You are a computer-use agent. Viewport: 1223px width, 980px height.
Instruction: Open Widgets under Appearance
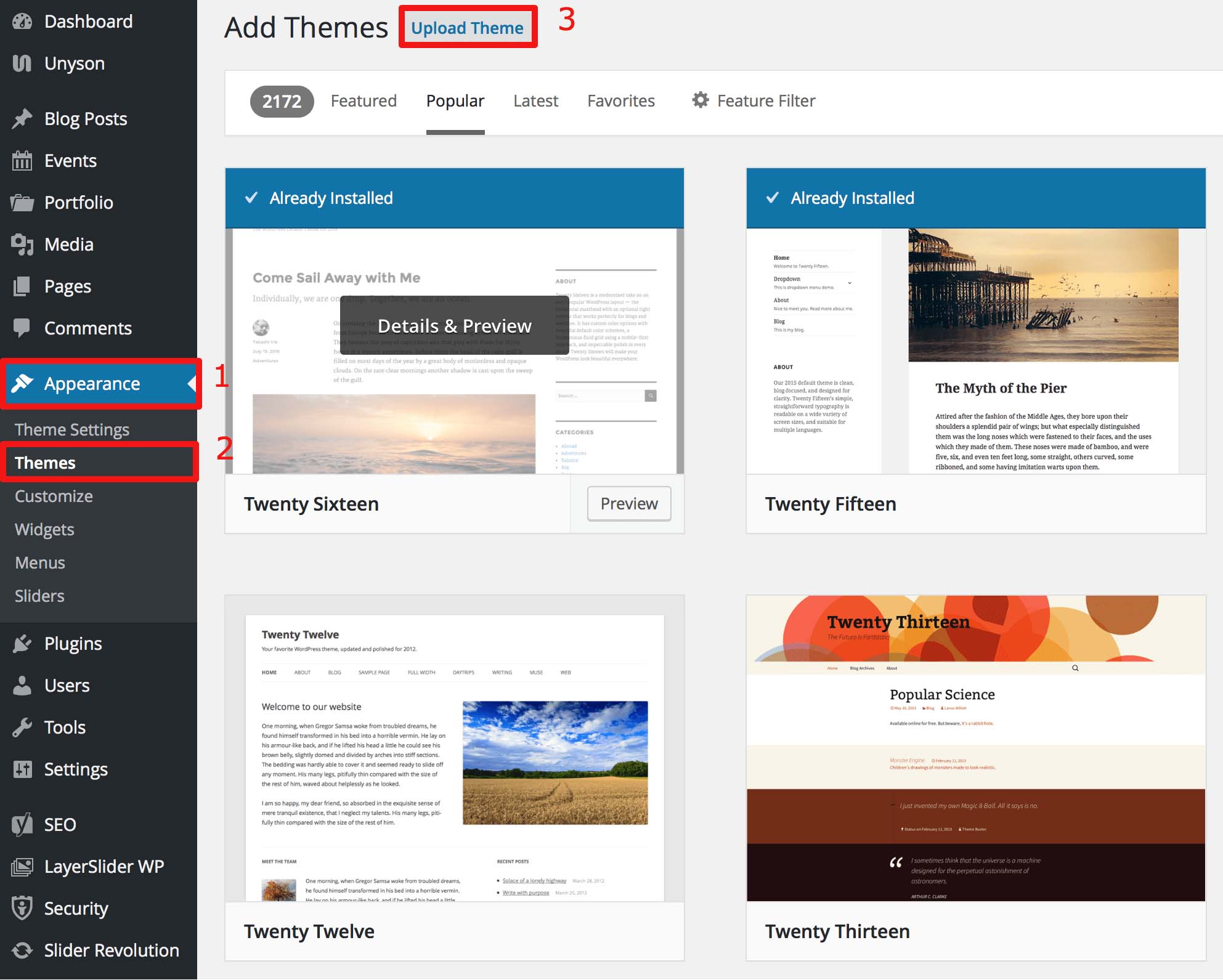click(44, 529)
